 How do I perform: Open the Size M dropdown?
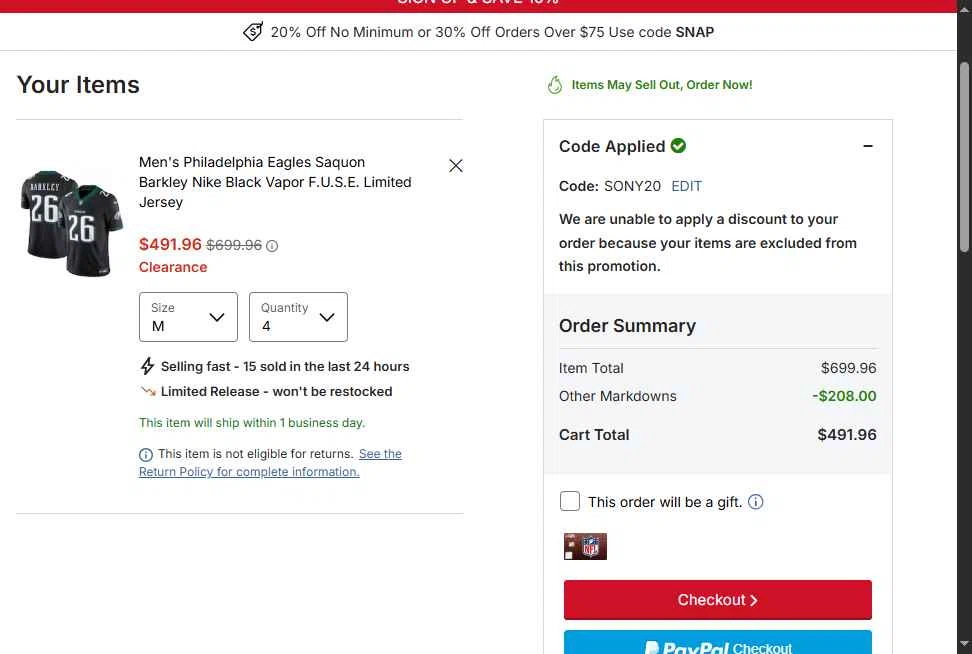click(x=188, y=317)
